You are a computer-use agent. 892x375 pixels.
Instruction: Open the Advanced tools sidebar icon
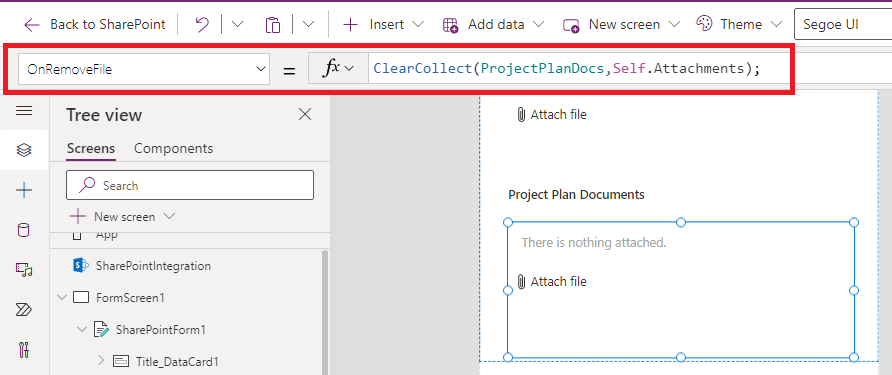[x=24, y=349]
